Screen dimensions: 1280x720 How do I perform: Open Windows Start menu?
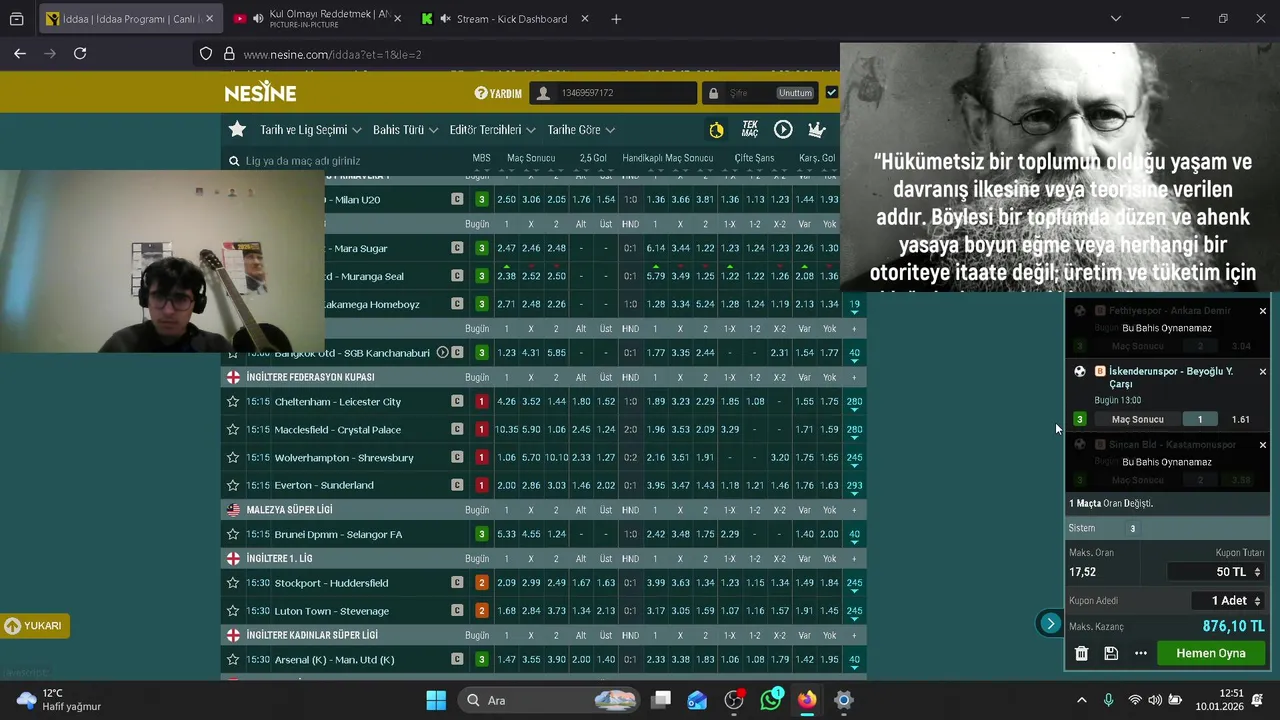(436, 700)
